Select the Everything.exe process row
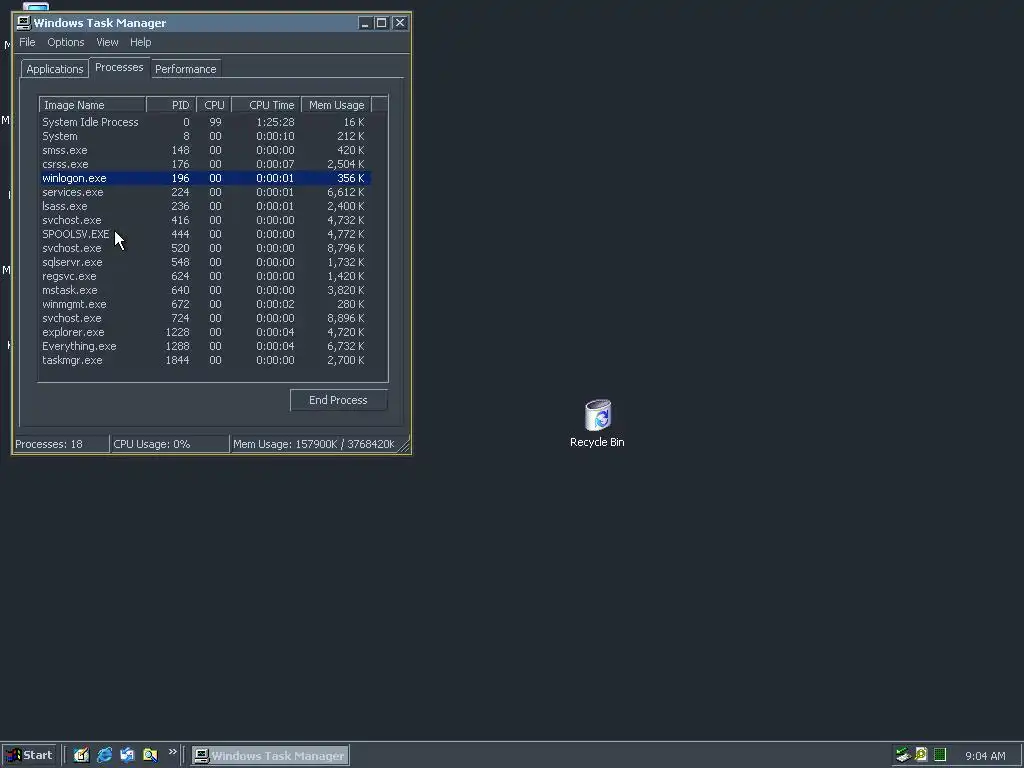This screenshot has height=768, width=1024. [205, 347]
